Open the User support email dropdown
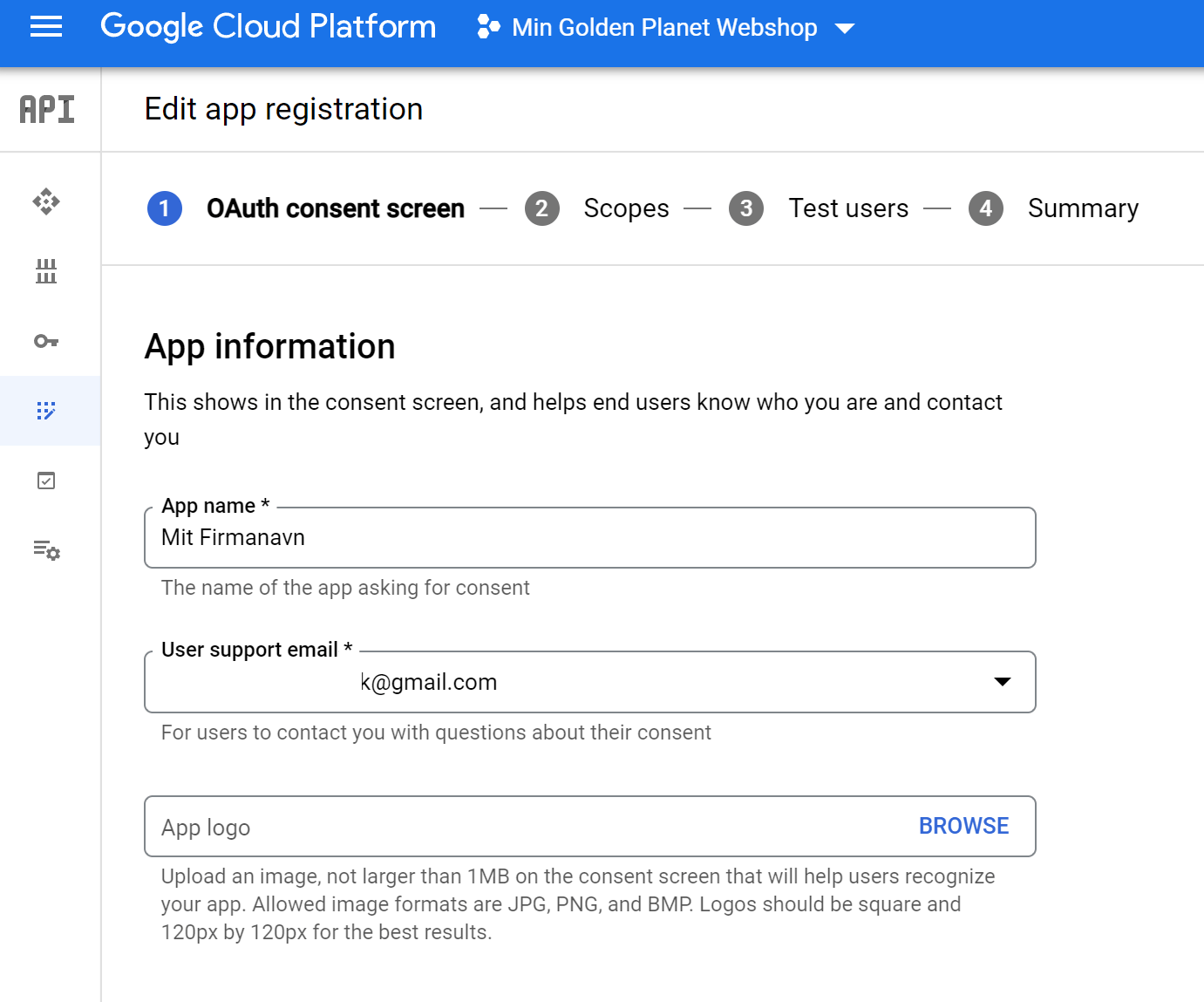Image resolution: width=1204 pixels, height=1002 pixels. 590,682
